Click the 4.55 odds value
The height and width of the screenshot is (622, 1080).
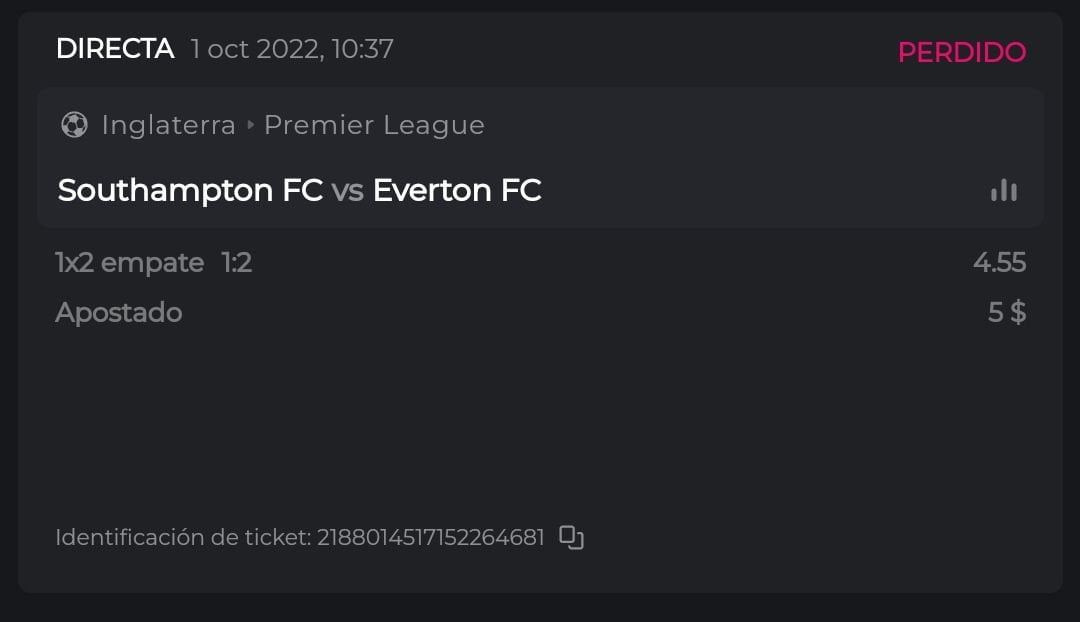pyautogui.click(x=999, y=262)
